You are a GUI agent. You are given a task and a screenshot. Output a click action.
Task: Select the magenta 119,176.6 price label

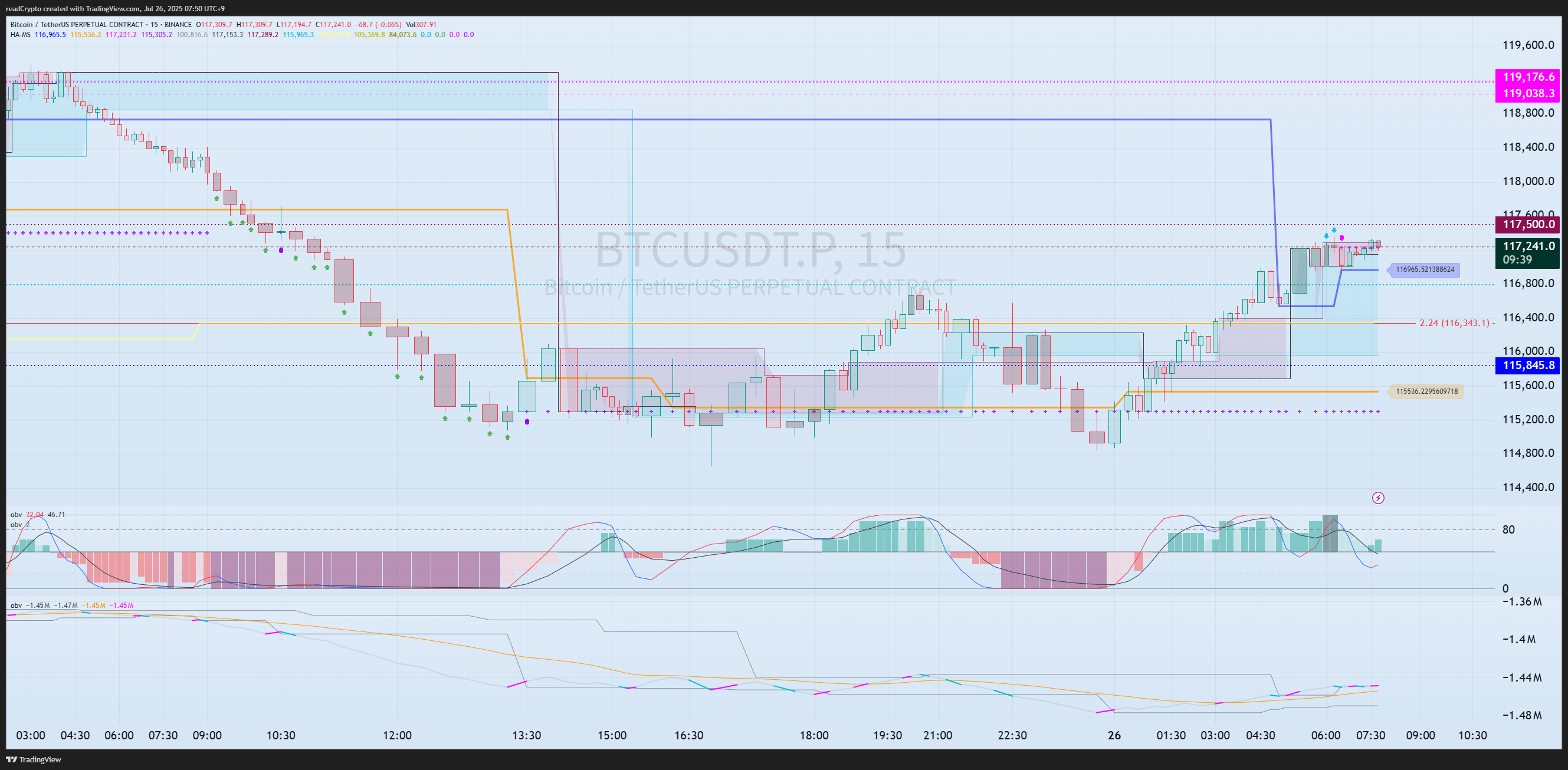click(x=1528, y=77)
